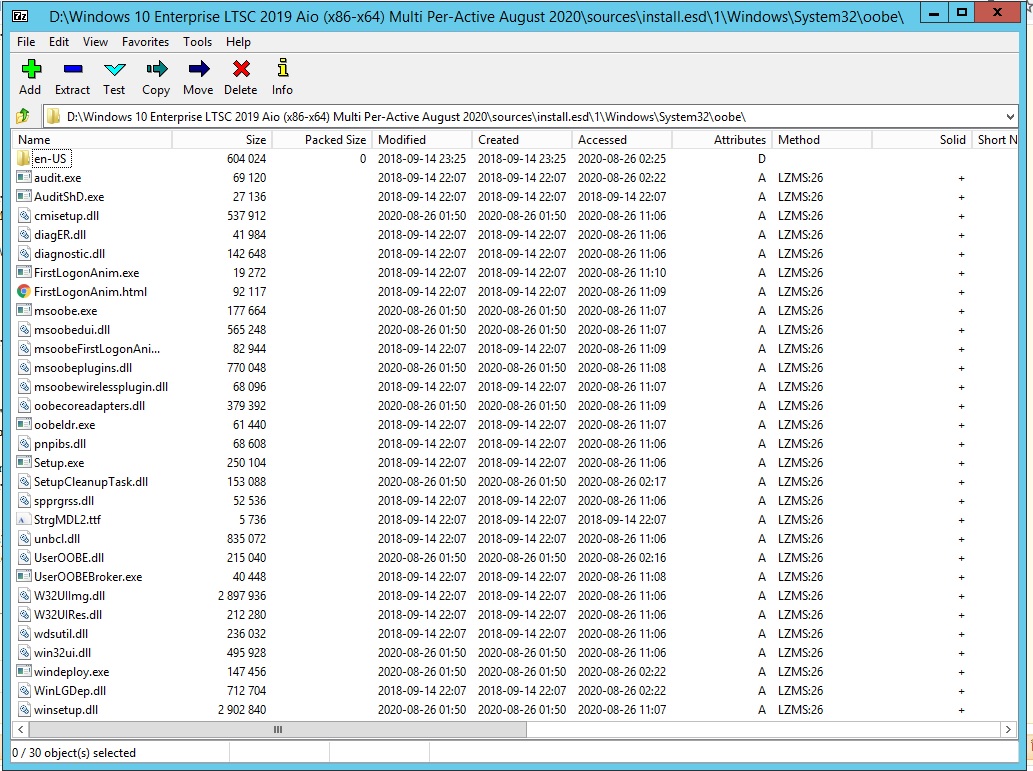Sort by the Packed Size column header
Image resolution: width=1033 pixels, height=771 pixels.
(x=322, y=140)
